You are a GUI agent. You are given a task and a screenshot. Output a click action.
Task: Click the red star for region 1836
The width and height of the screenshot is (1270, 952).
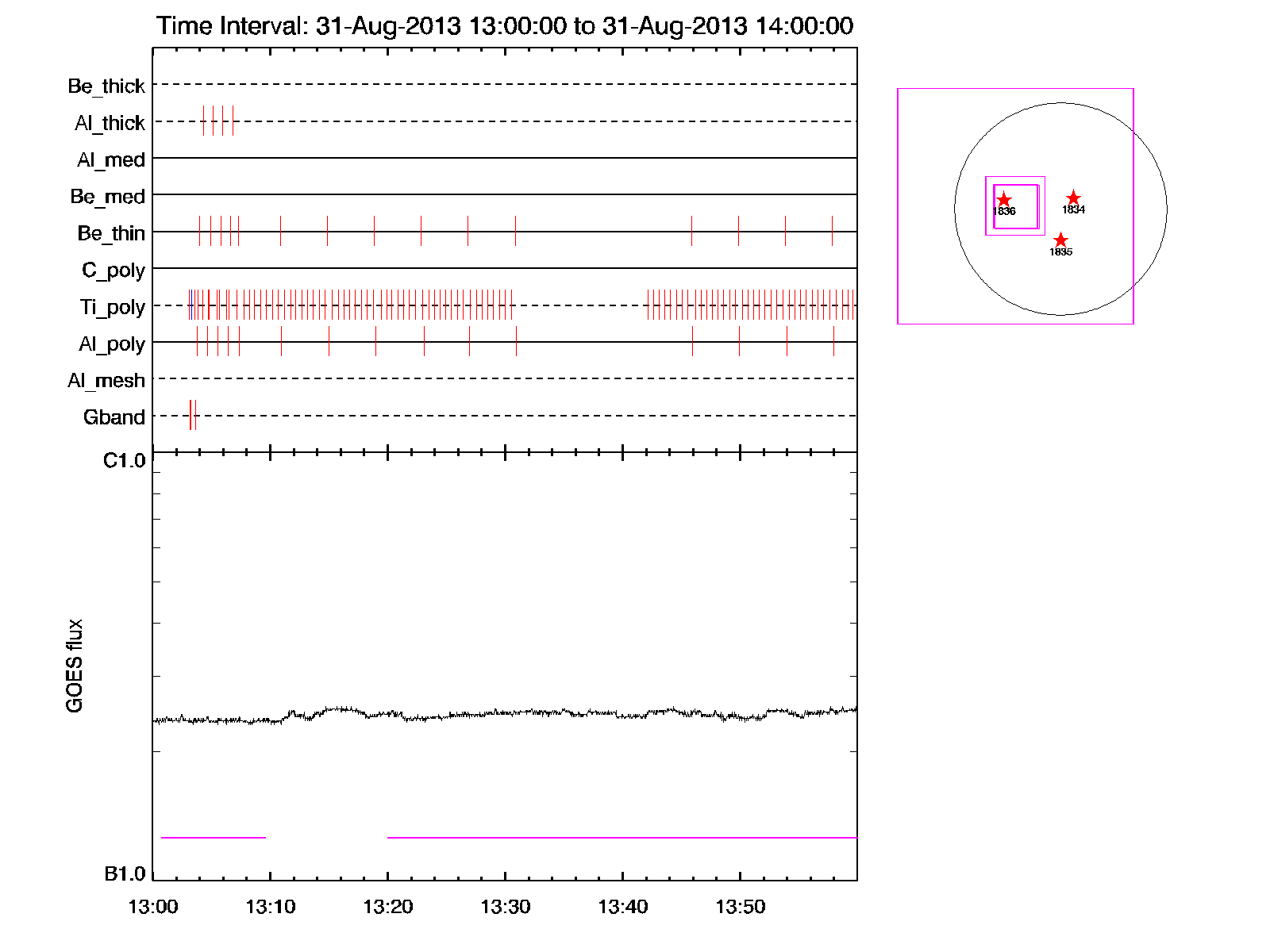click(1003, 199)
